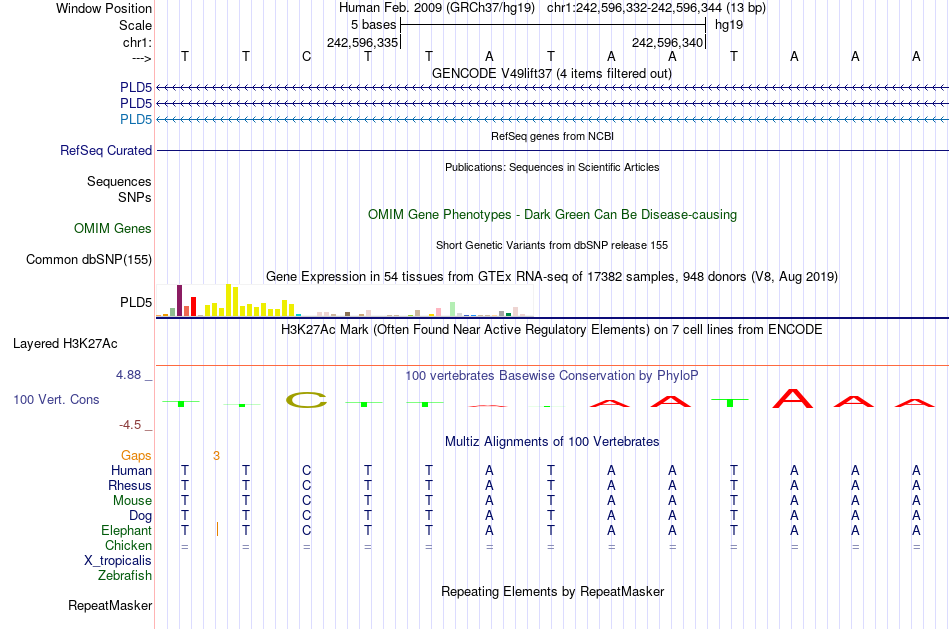This screenshot has height=629, width=950.
Task: Open the OMIM Gene Phenotypes track title
Action: [x=552, y=215]
